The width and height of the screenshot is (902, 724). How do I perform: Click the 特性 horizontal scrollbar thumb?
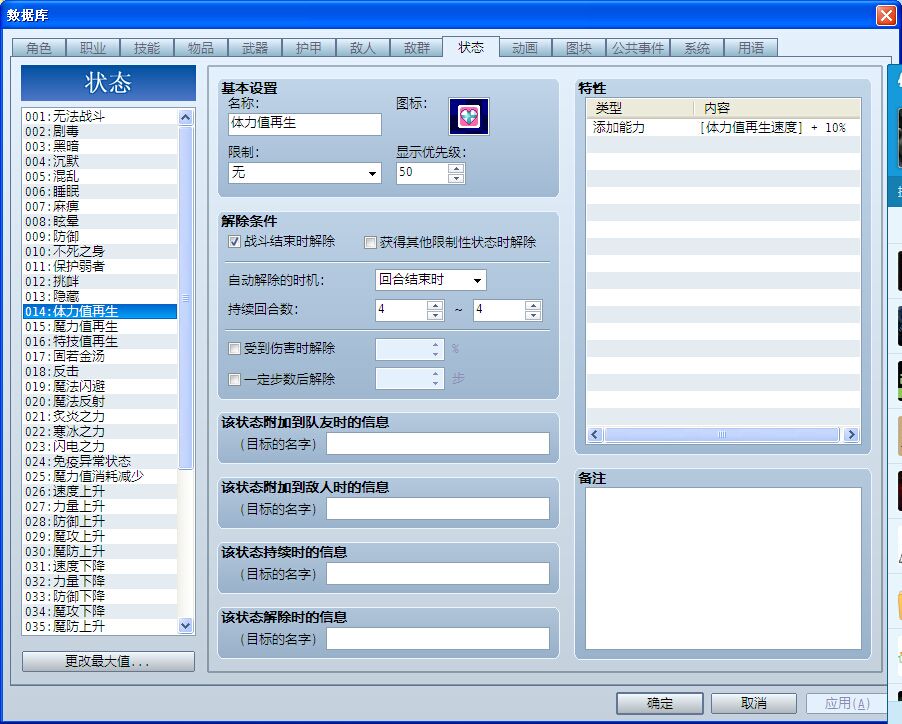722,435
